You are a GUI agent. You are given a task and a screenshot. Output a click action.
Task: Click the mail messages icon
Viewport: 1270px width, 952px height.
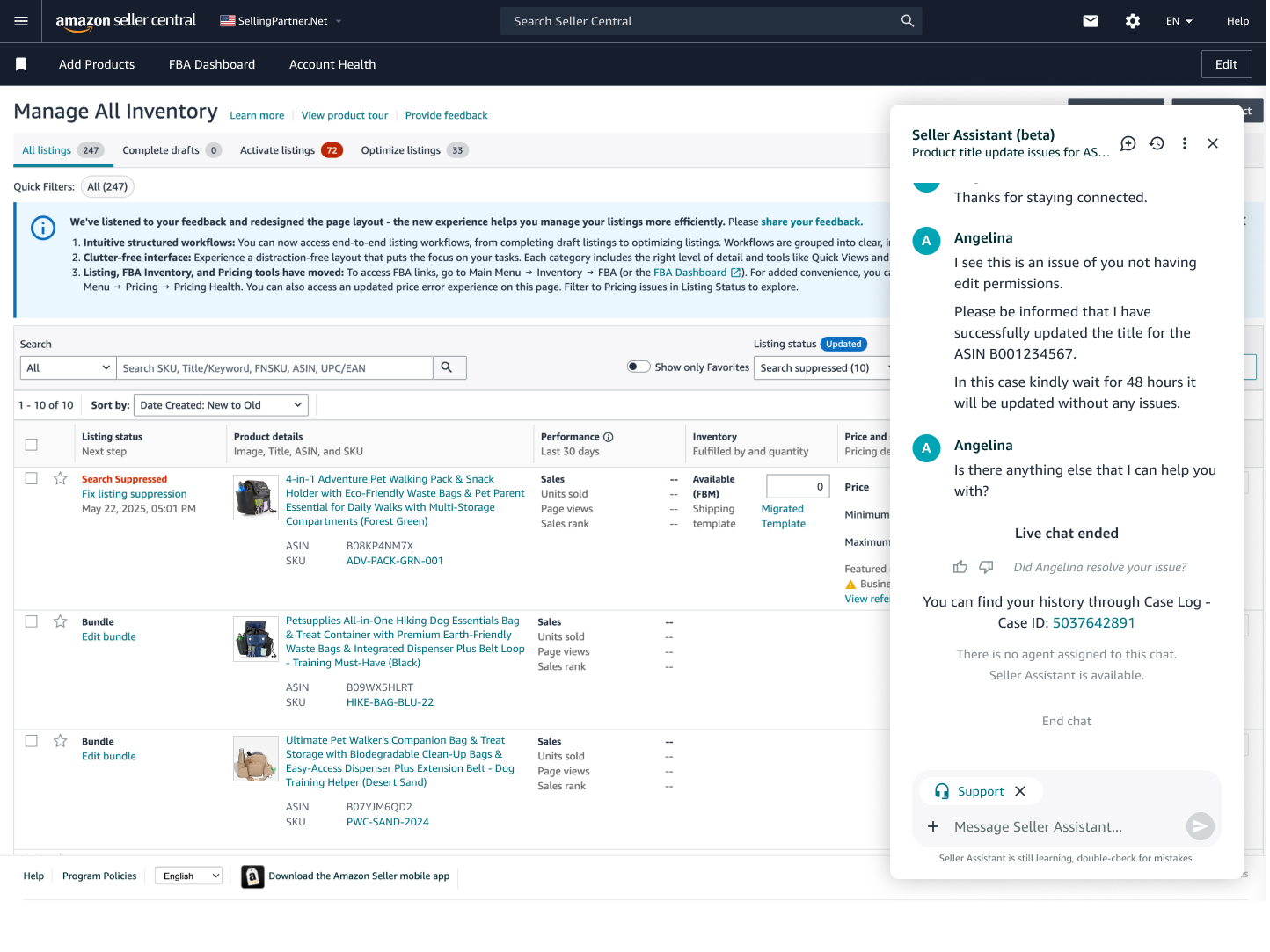1090,21
